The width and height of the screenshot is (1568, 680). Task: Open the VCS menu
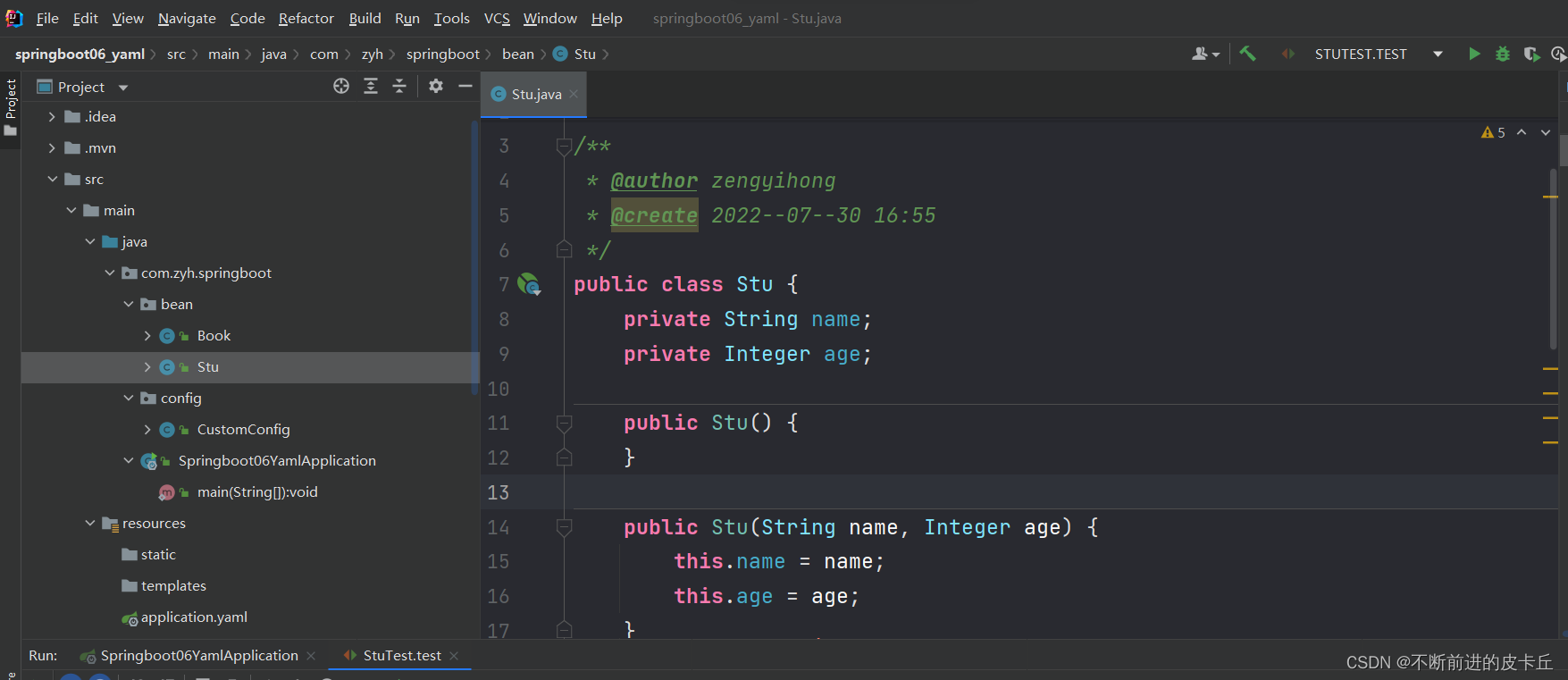(497, 18)
